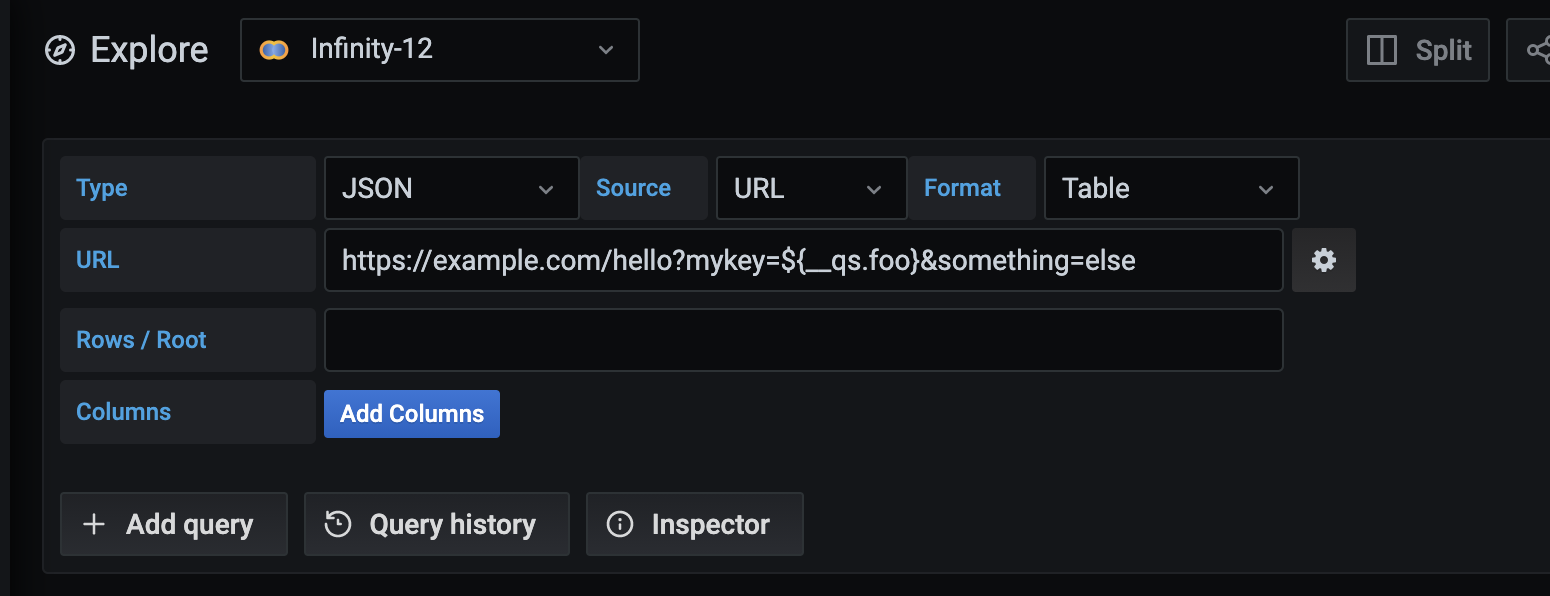
Task: Click the plus icon on Add query
Action: point(94,523)
